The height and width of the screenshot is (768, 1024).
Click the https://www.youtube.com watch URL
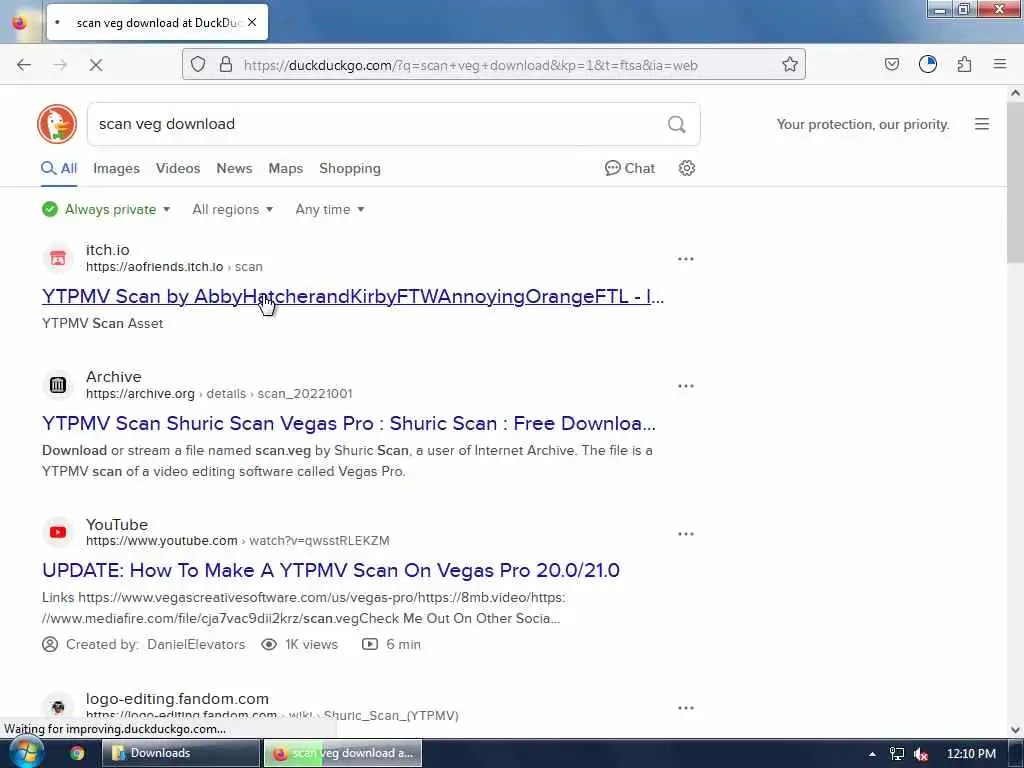click(x=238, y=540)
